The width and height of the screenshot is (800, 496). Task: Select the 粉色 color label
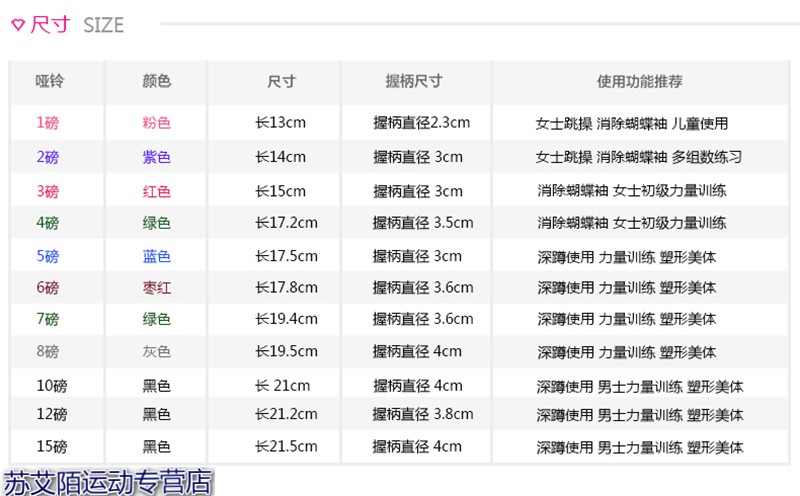[x=157, y=124]
